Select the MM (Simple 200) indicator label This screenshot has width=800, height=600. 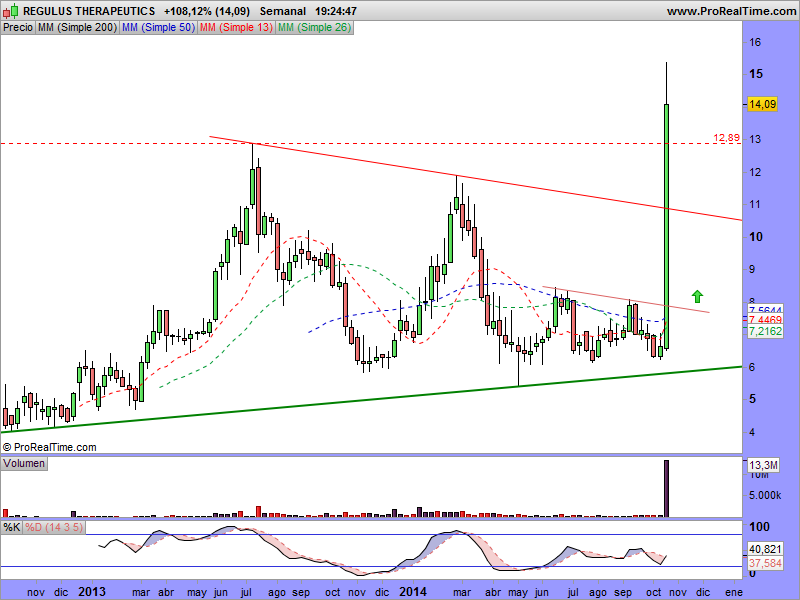77,28
